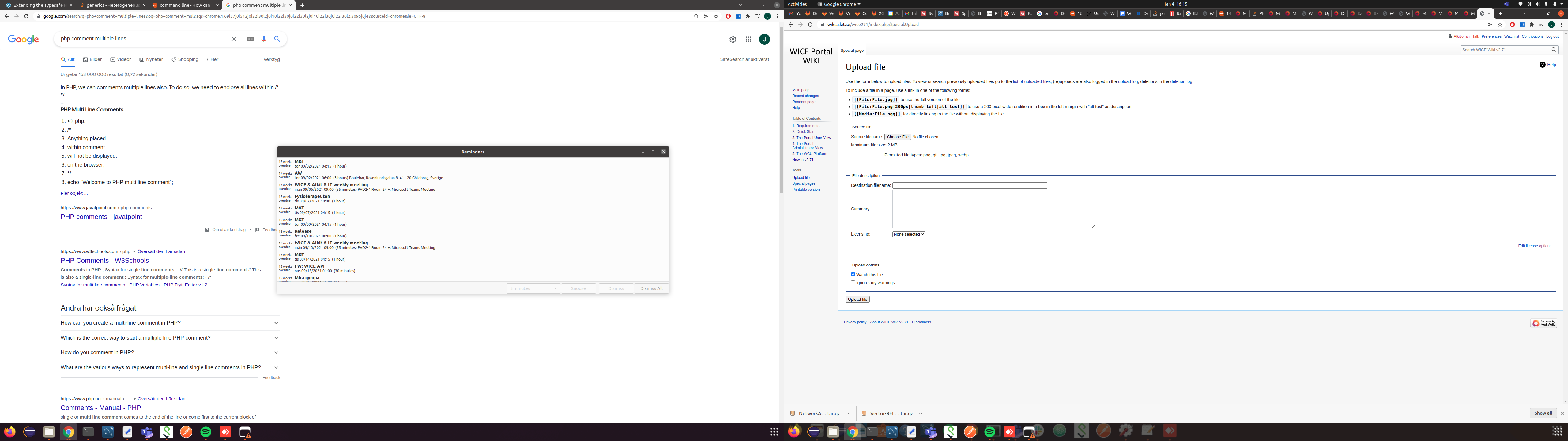Open the 5 minutes snooze duration dropdown
This screenshot has width=1568, height=441.
(x=533, y=288)
